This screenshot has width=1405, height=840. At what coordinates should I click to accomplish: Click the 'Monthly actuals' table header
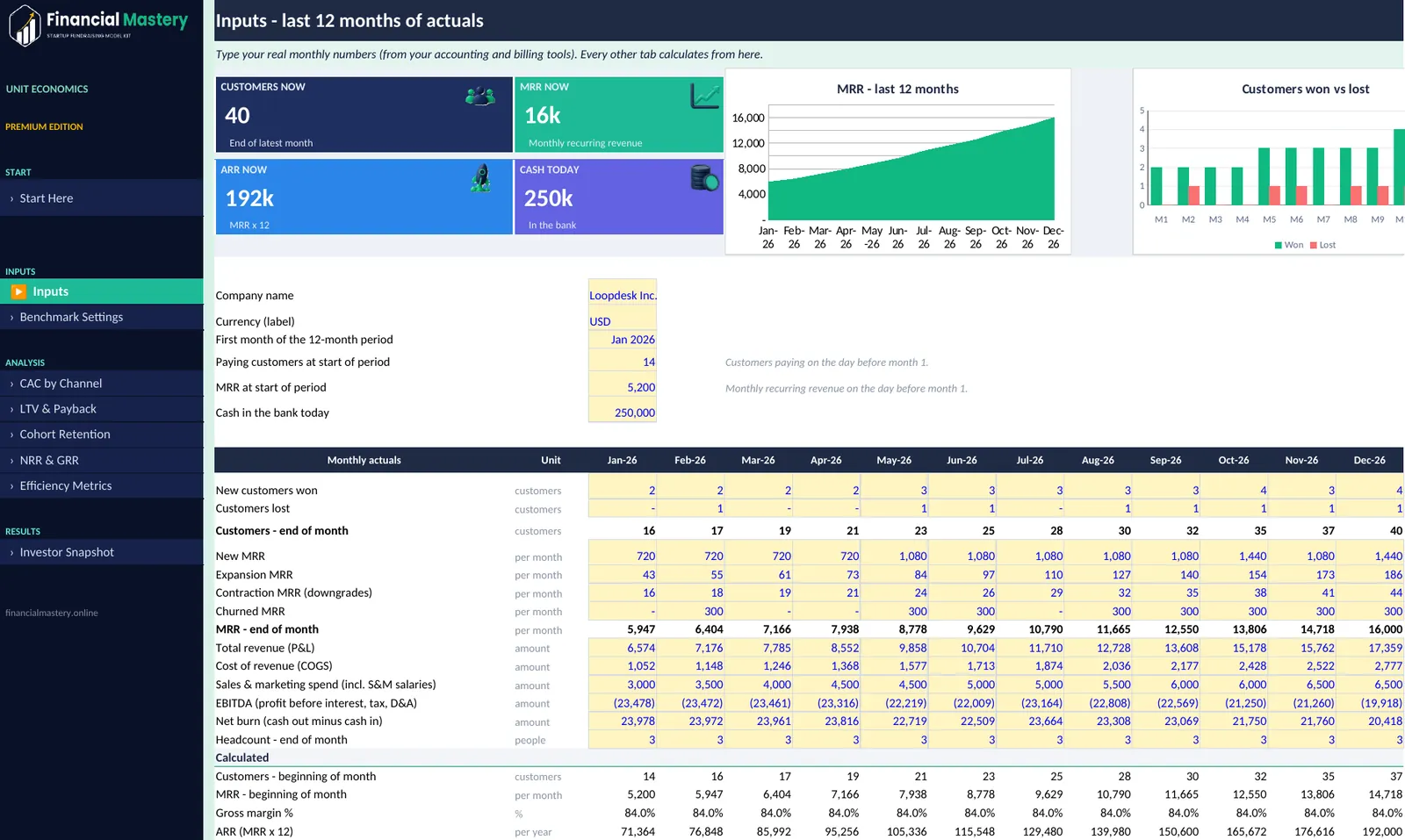364,460
